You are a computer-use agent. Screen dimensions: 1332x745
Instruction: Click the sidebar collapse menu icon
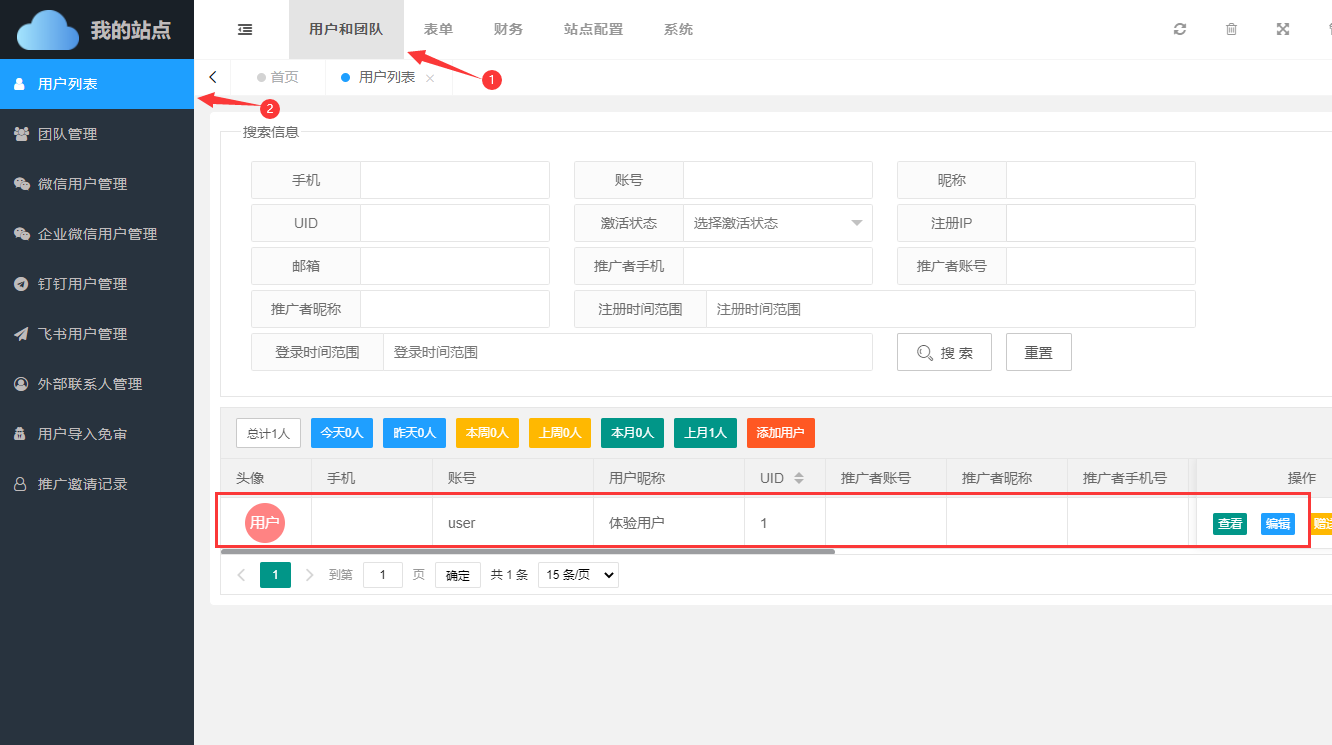coord(245,30)
